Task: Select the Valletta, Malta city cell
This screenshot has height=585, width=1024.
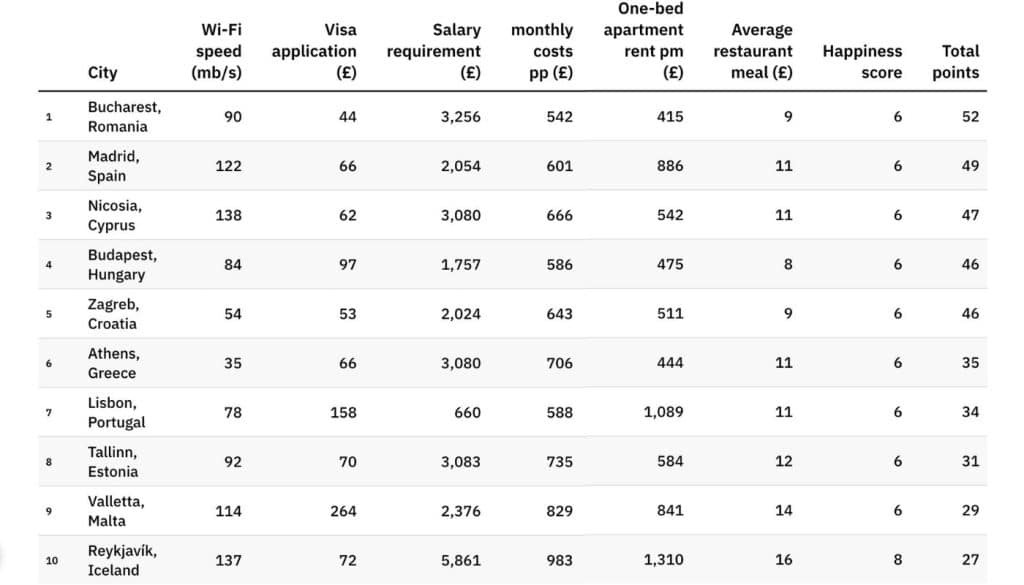Action: tap(115, 511)
